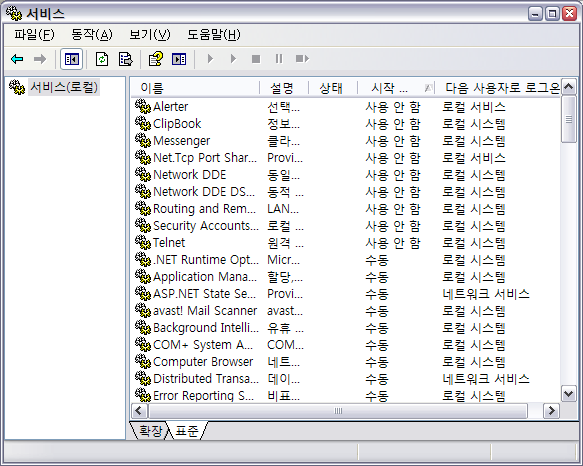The width and height of the screenshot is (583, 466).
Task: Open the 동작(A) menu
Action: point(91,35)
